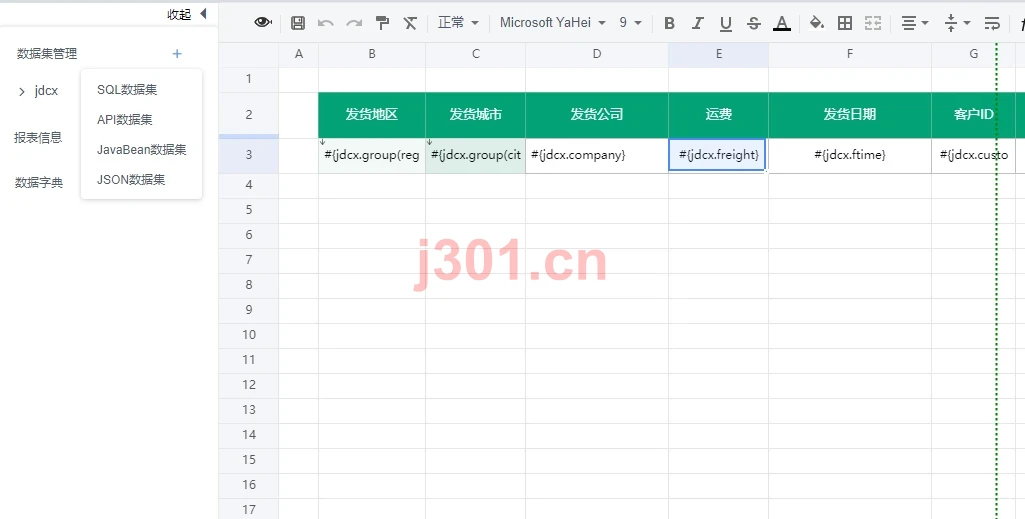Choose SQL数据集 from the menu

[127, 90]
